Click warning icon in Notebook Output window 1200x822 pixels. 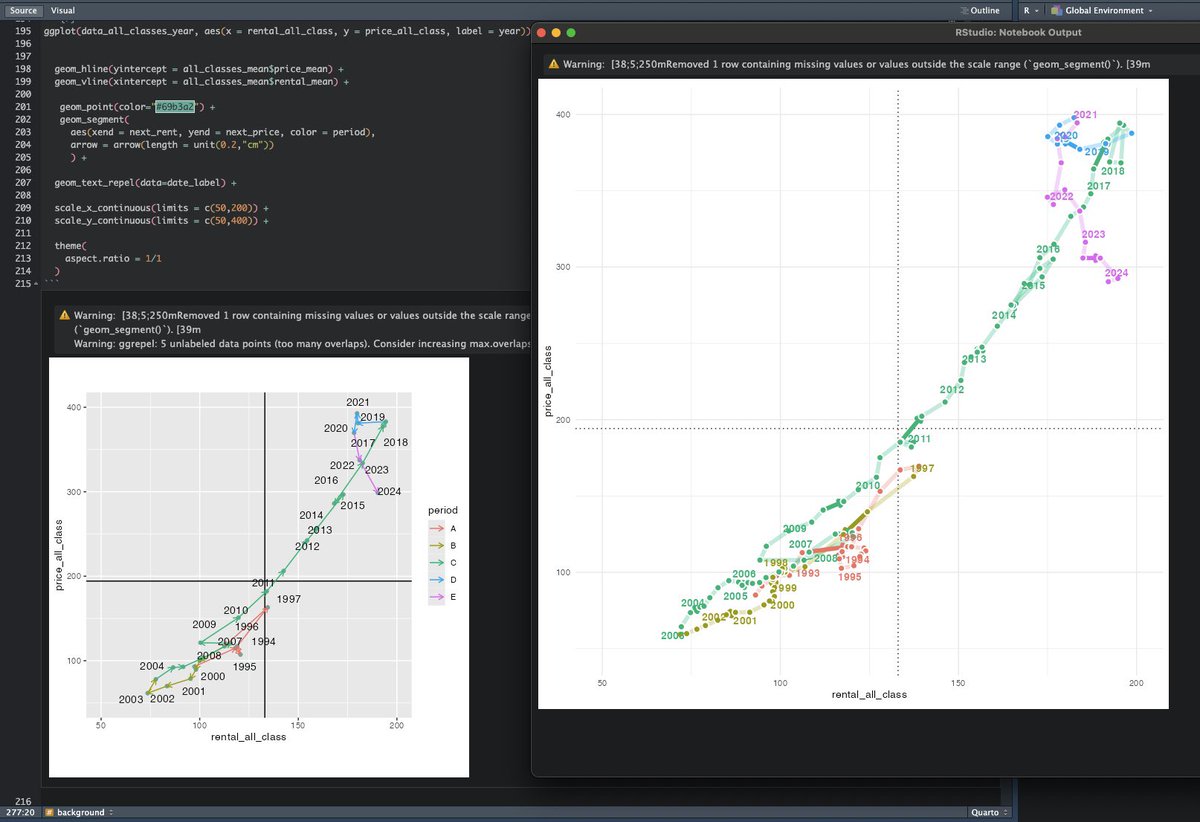coord(553,63)
